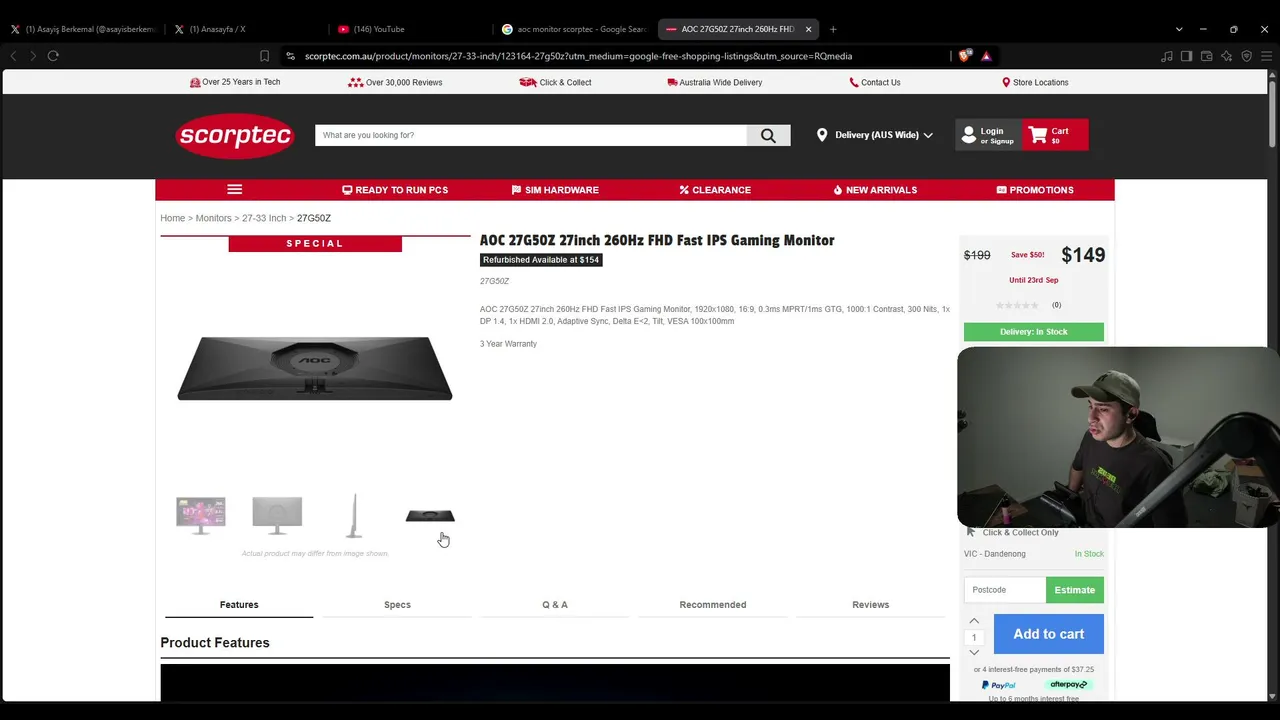1280x720 pixels.
Task: Reload the page with the browser refresh icon
Action: pyautogui.click(x=53, y=56)
